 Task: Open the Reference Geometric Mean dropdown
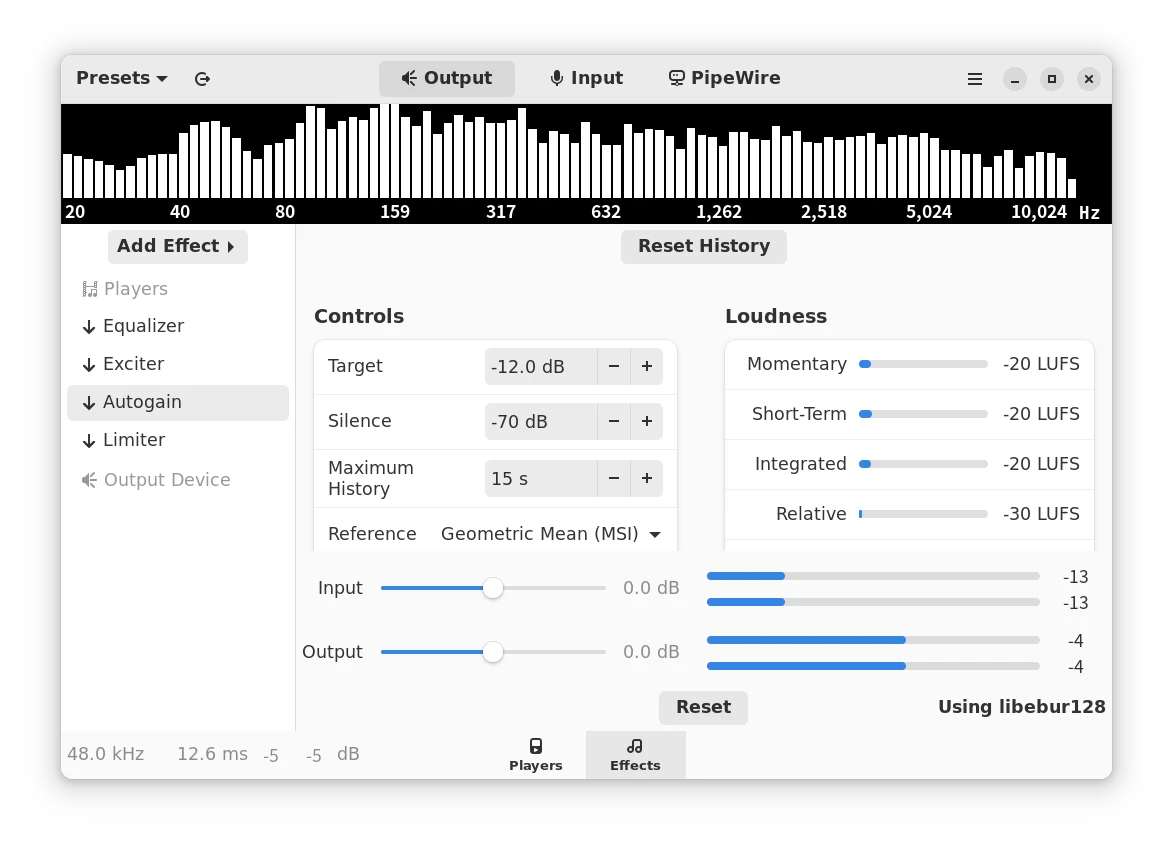coord(551,534)
